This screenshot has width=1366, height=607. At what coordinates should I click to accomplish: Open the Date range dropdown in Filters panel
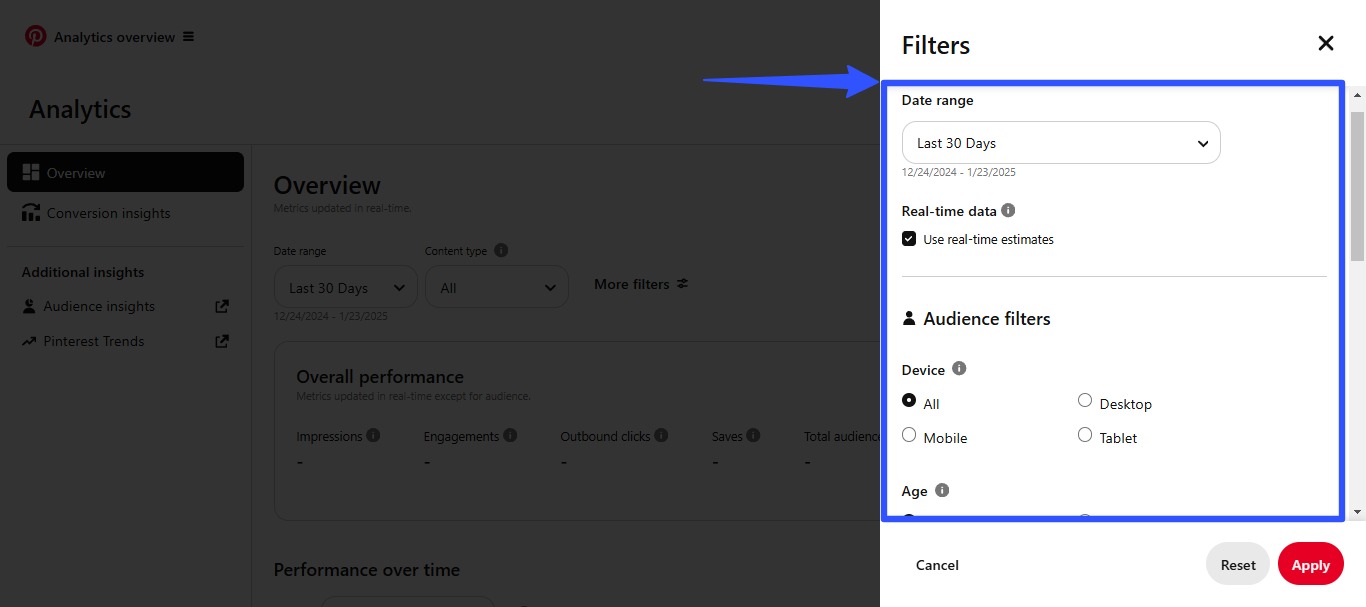(1060, 143)
